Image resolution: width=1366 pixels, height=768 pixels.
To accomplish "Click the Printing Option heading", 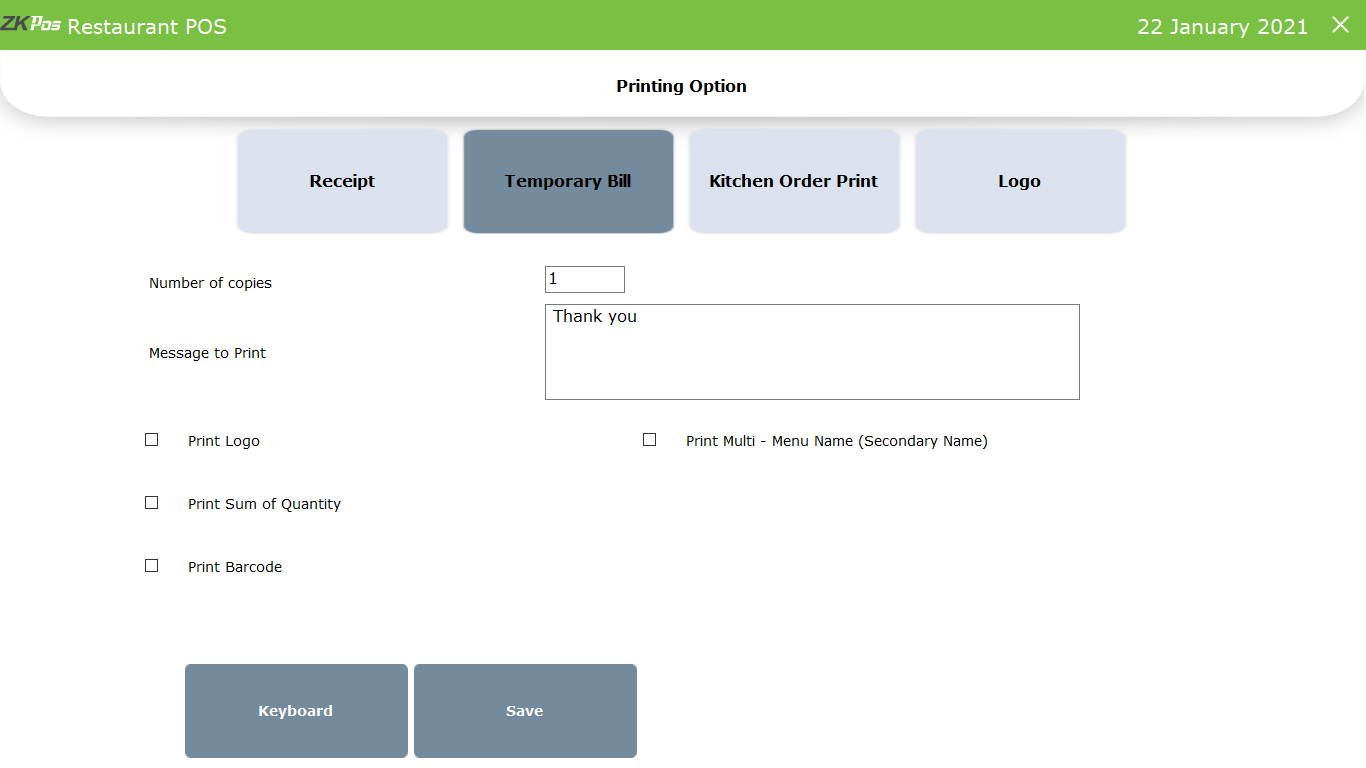I will pyautogui.click(x=681, y=86).
